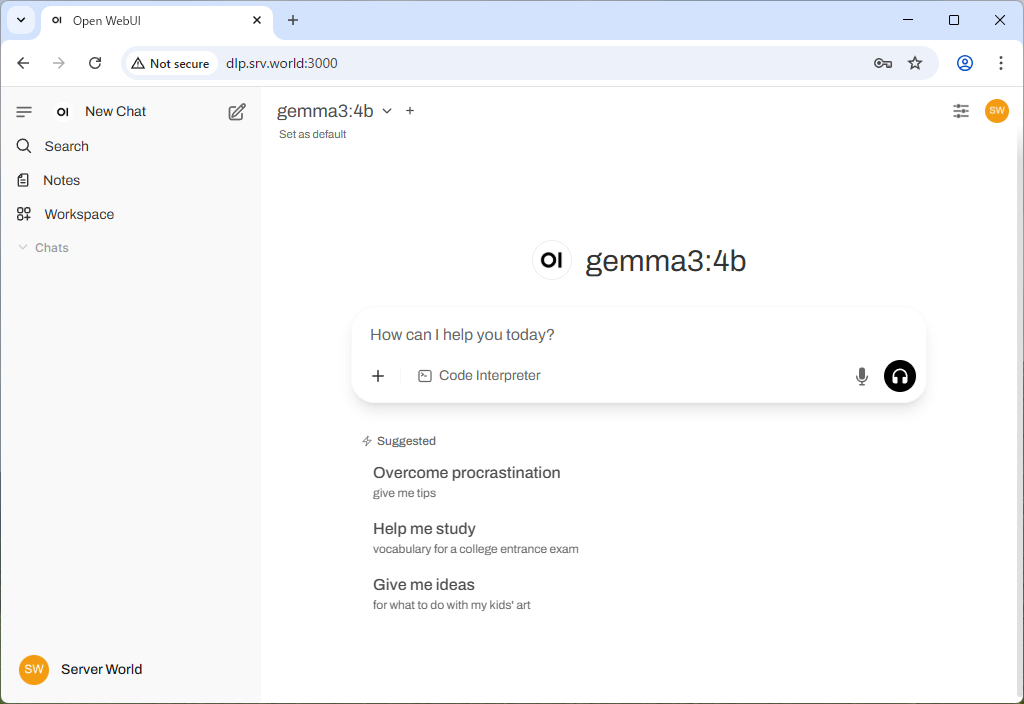Open the browser tab search dropdown arrow

[x=21, y=20]
